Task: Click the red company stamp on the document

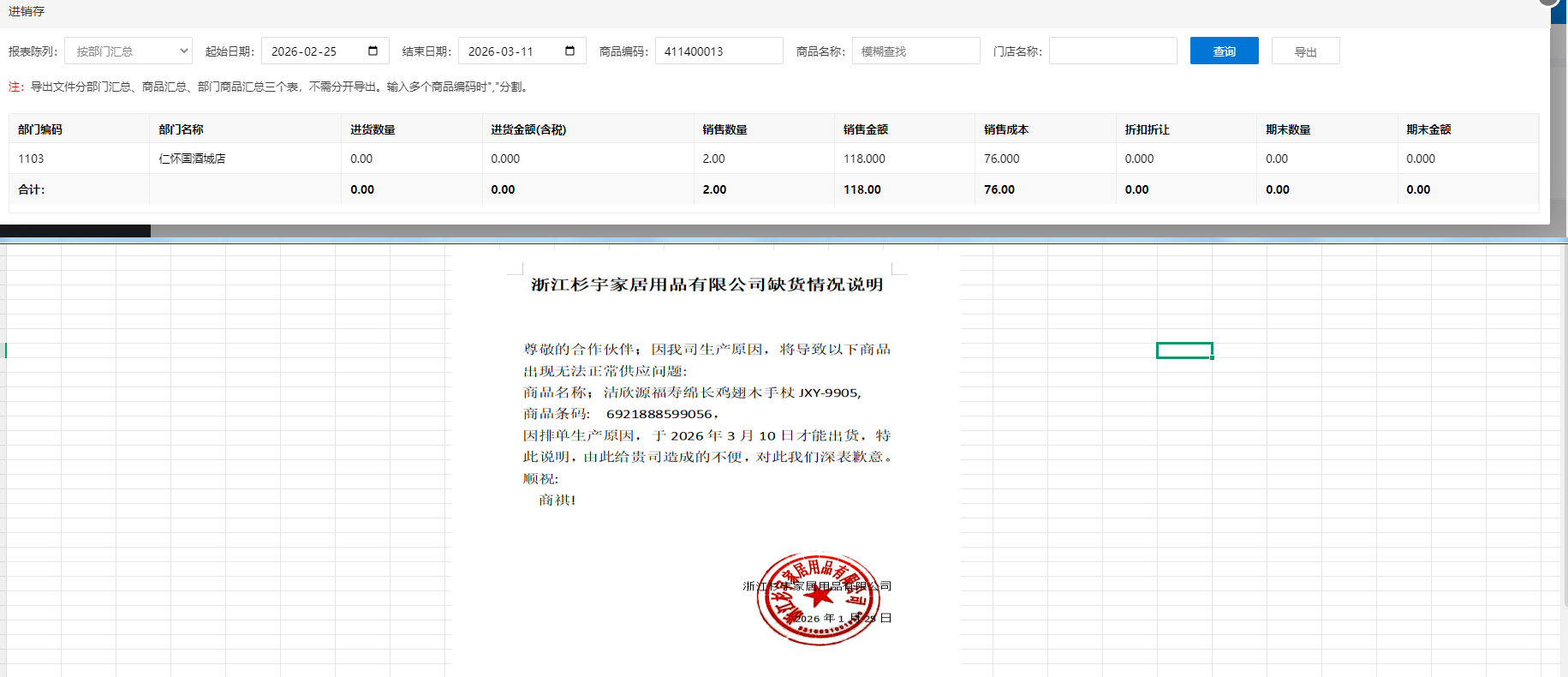Action: tap(818, 598)
